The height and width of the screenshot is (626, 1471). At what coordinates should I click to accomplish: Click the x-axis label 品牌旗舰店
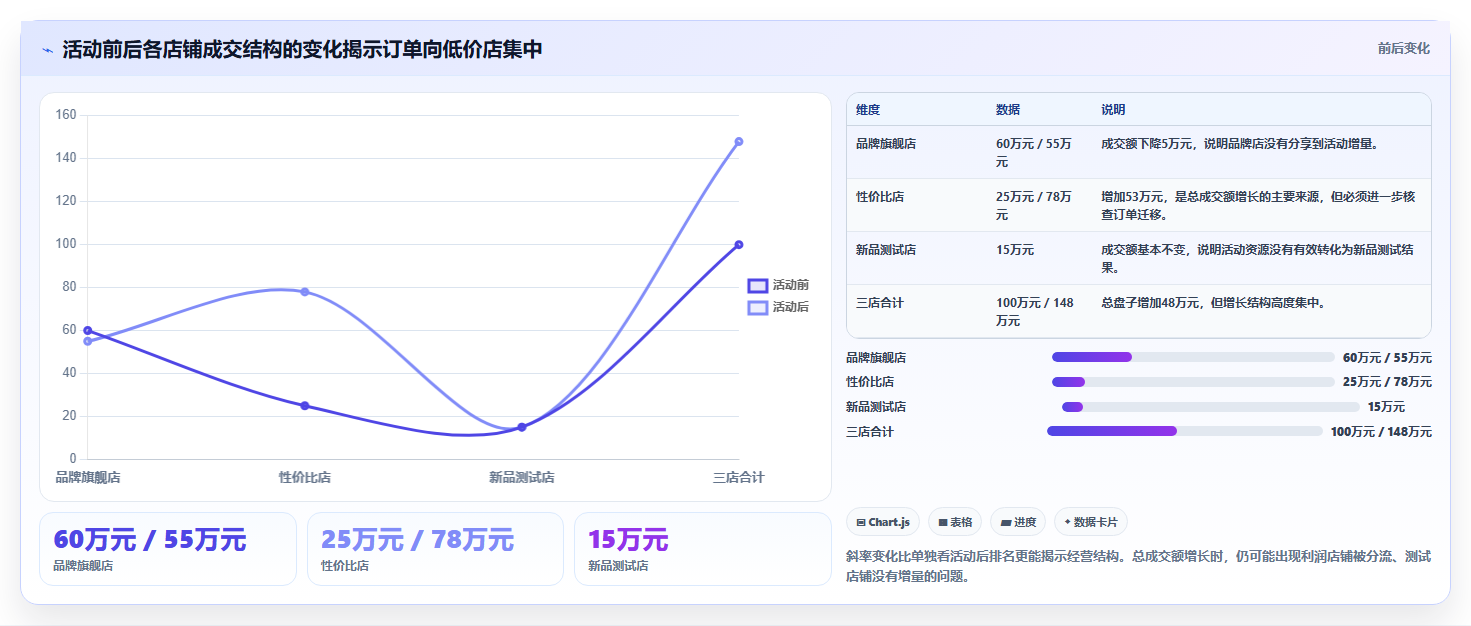pyautogui.click(x=88, y=478)
